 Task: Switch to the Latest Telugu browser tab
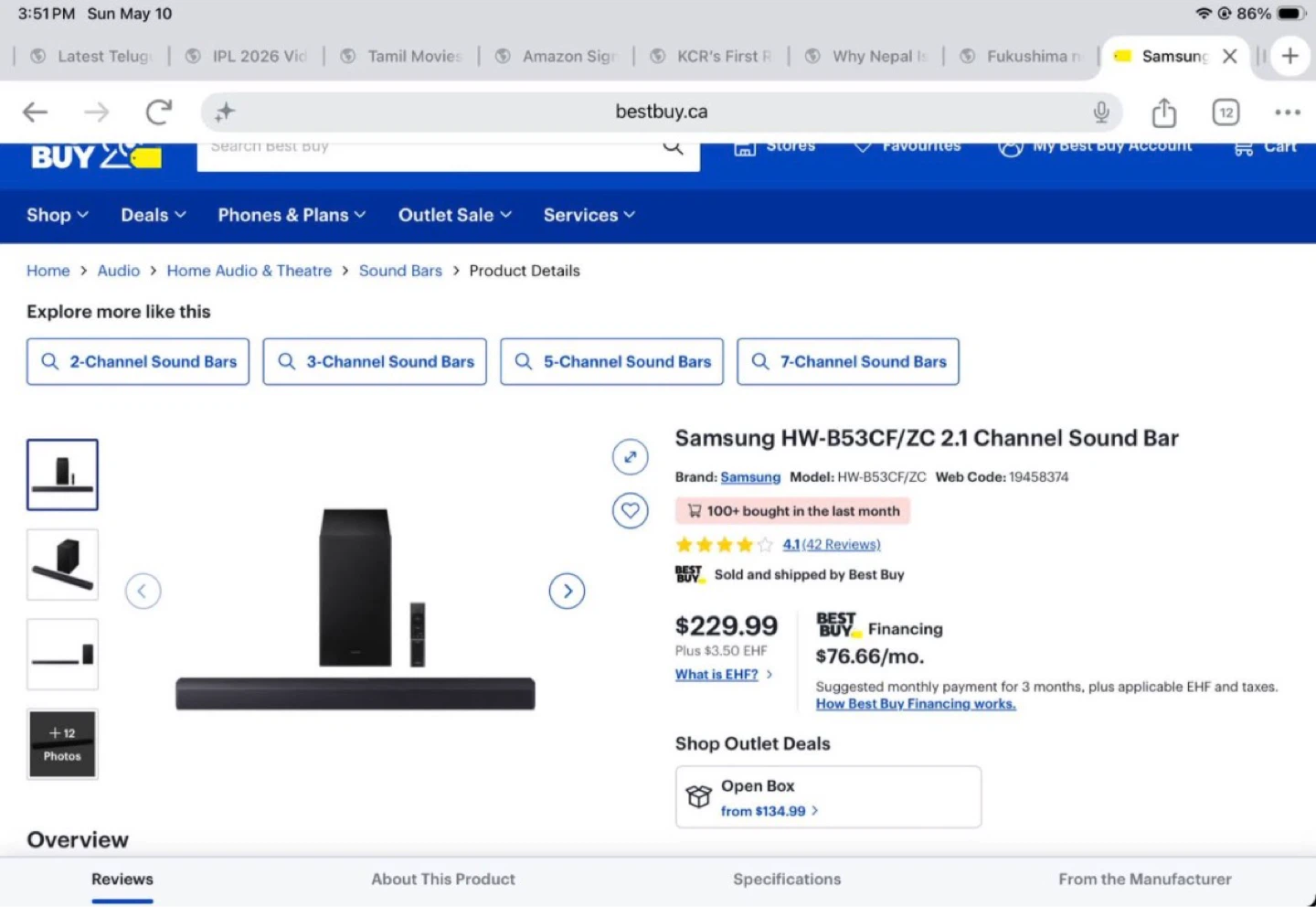pyautogui.click(x=91, y=56)
